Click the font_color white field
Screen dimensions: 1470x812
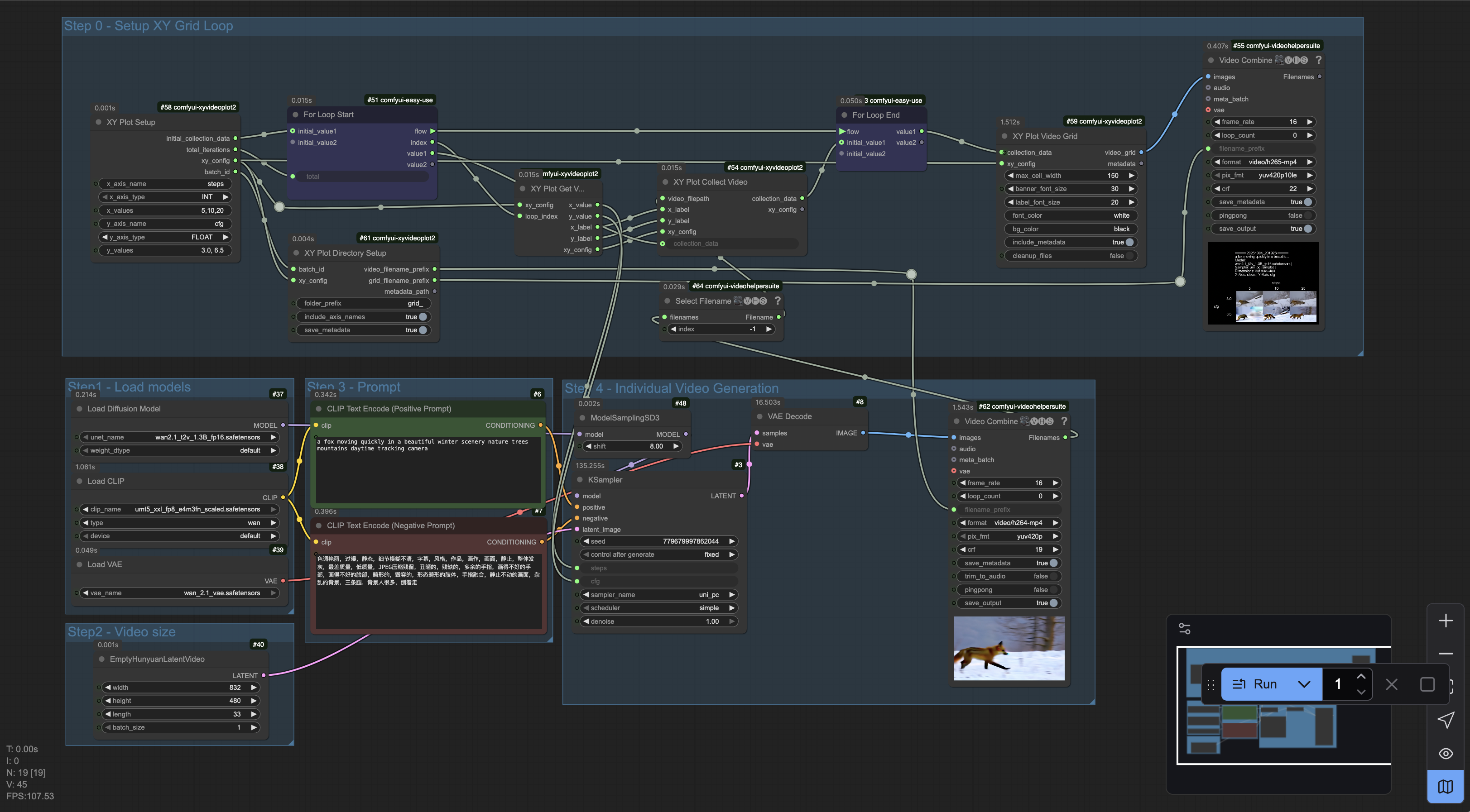tap(1071, 215)
